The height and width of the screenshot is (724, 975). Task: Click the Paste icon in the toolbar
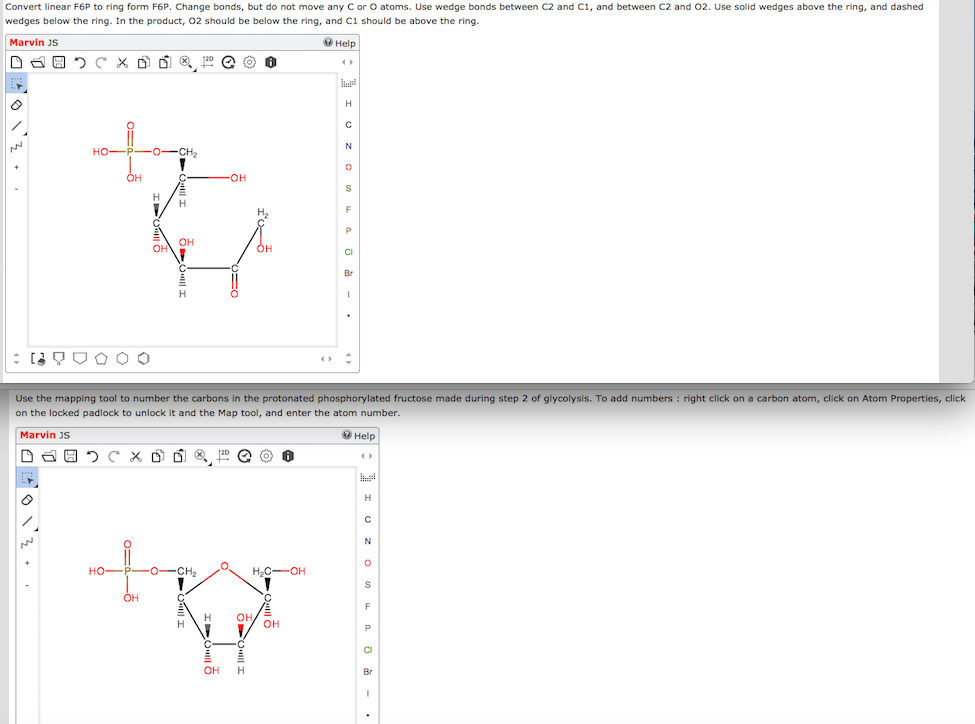coord(165,62)
